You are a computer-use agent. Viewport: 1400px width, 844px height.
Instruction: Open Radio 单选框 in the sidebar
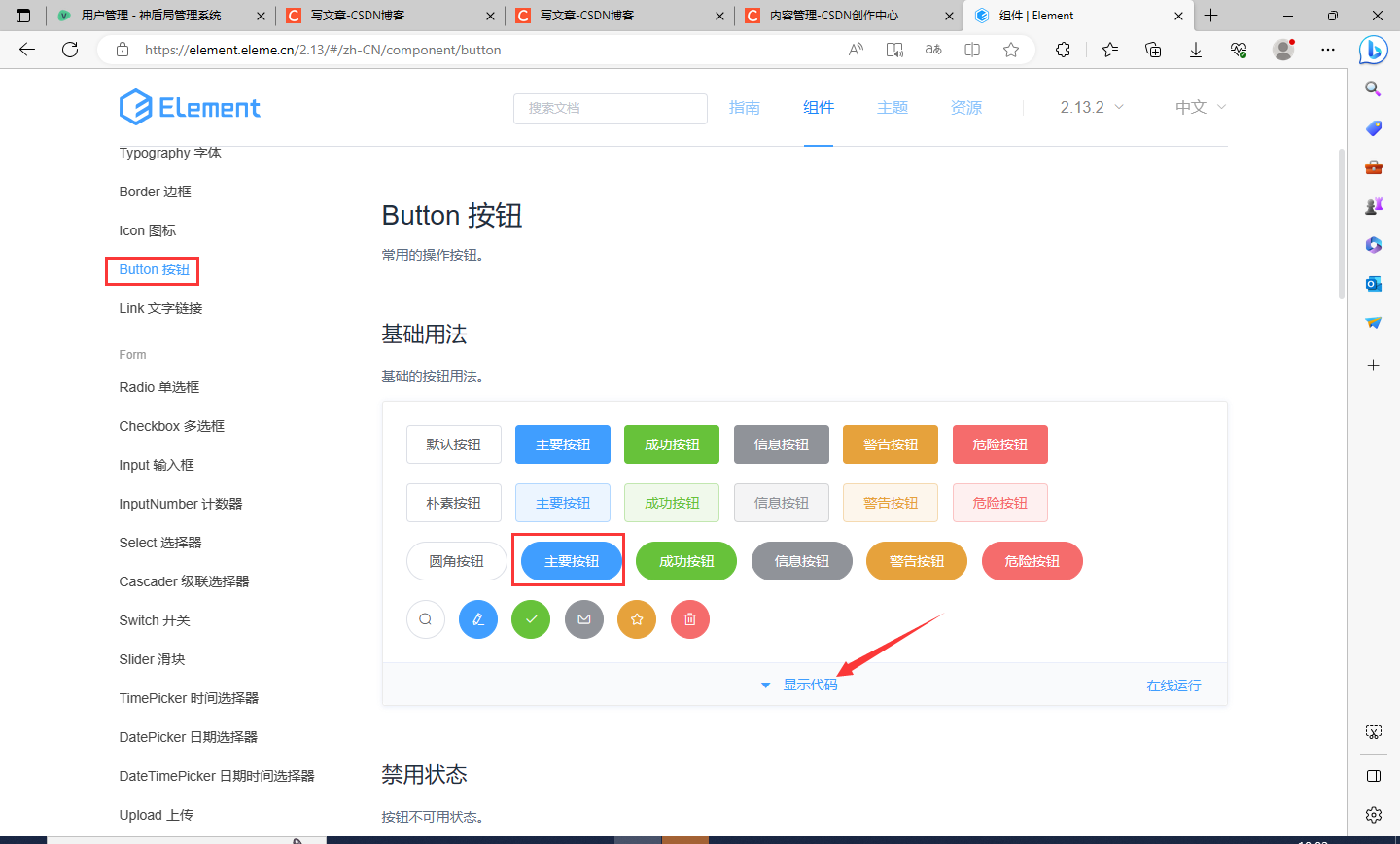[159, 387]
